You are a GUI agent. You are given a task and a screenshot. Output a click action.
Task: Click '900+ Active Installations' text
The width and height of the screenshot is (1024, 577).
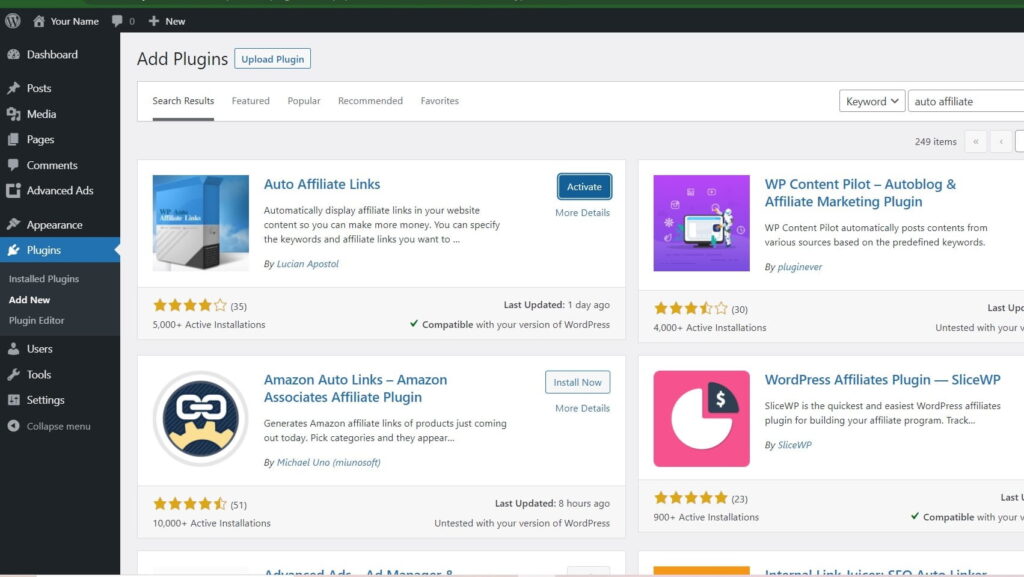tap(706, 517)
